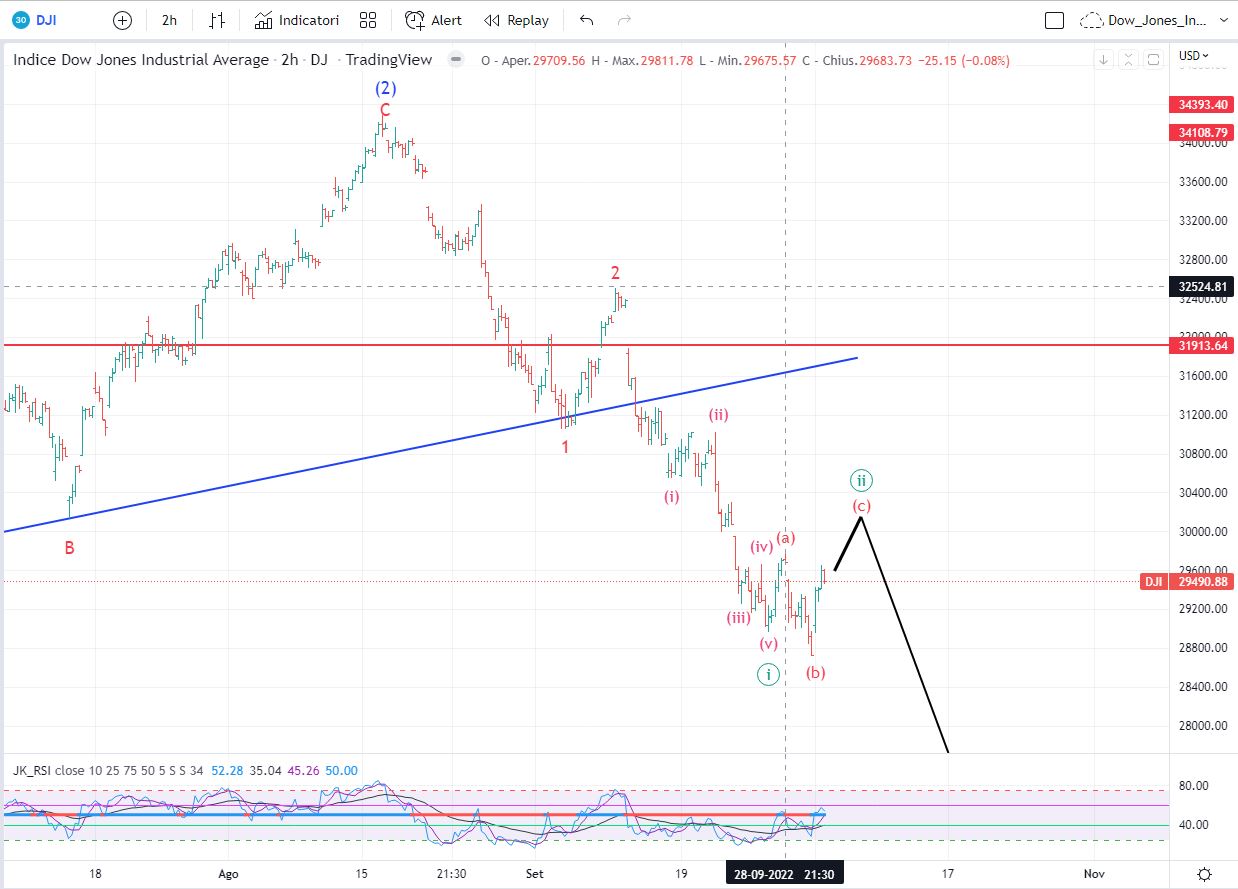Click the Set label on time axis
Viewport: 1238px width, 889px height.
point(535,873)
